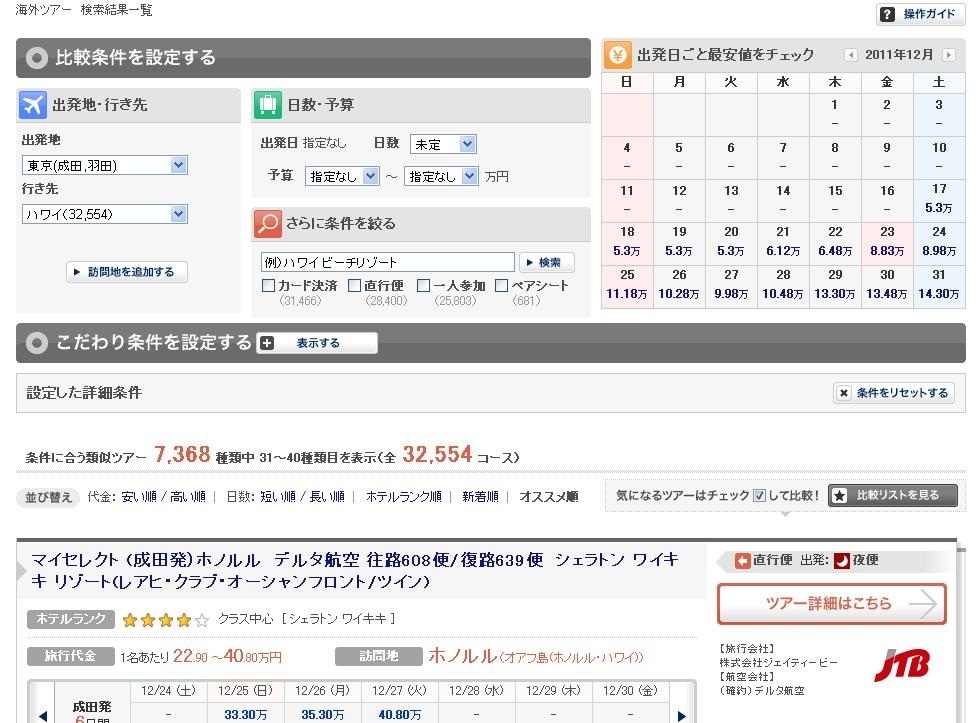
Task: Click the 検索 button
Action: pyautogui.click(x=546, y=262)
